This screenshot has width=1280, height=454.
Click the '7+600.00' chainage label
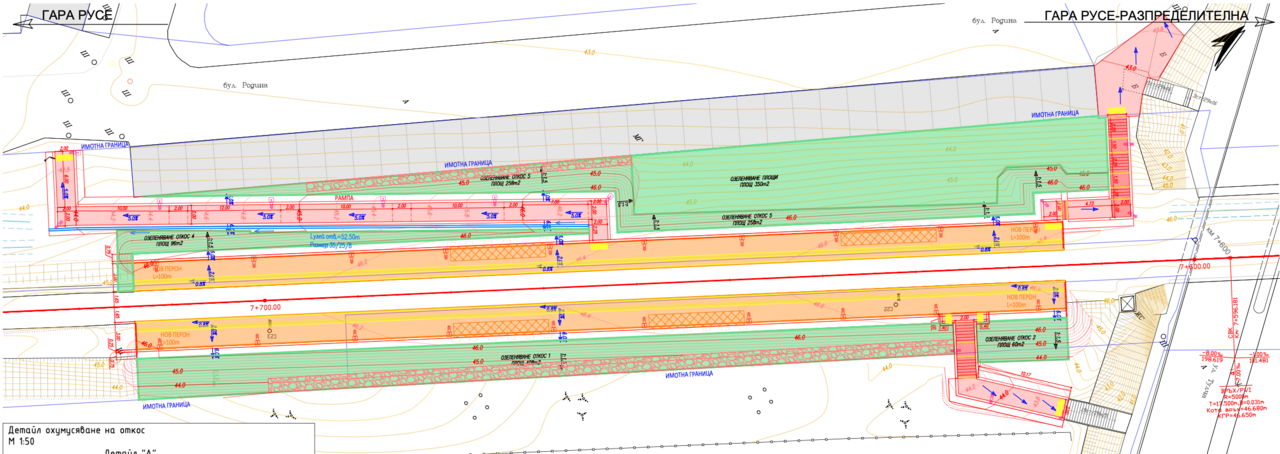tap(1194, 268)
